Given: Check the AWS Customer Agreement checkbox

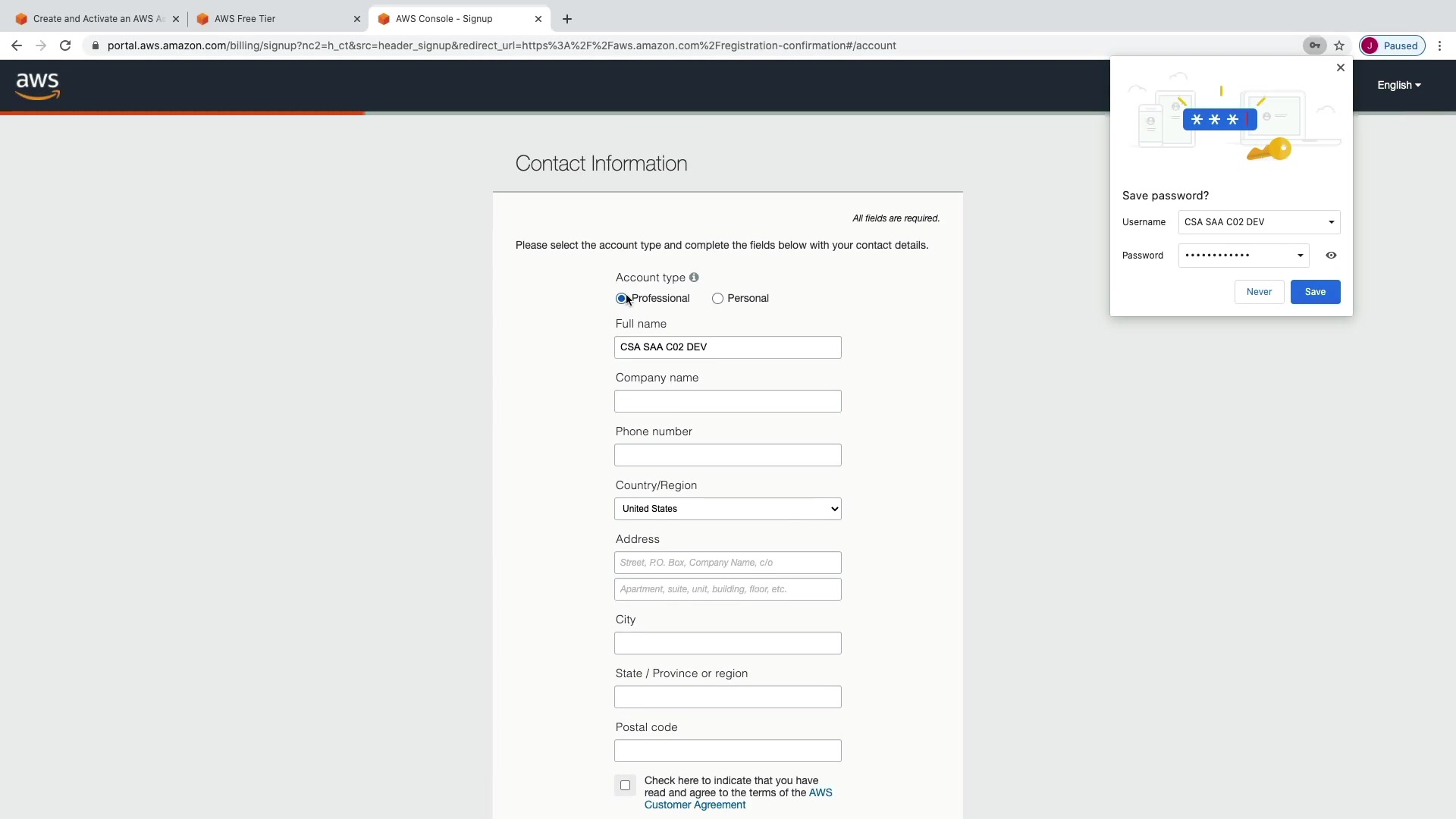Looking at the screenshot, I should pos(625,786).
